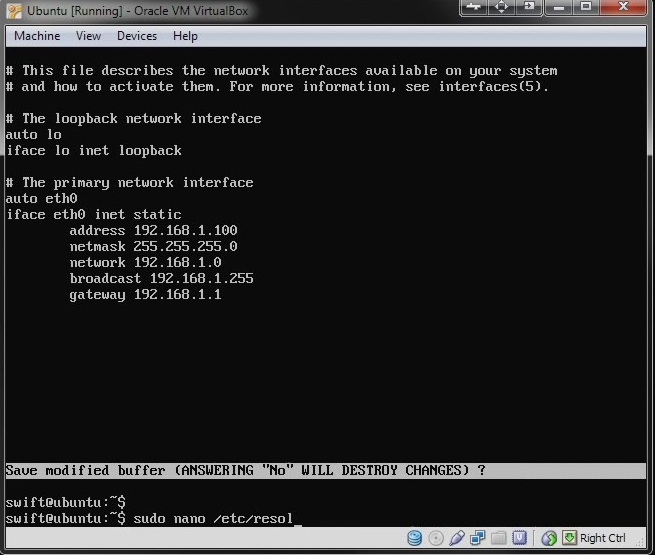The height and width of the screenshot is (555, 655).
Task: Close the Ubuntu VirtualBox window
Action: (624, 7)
